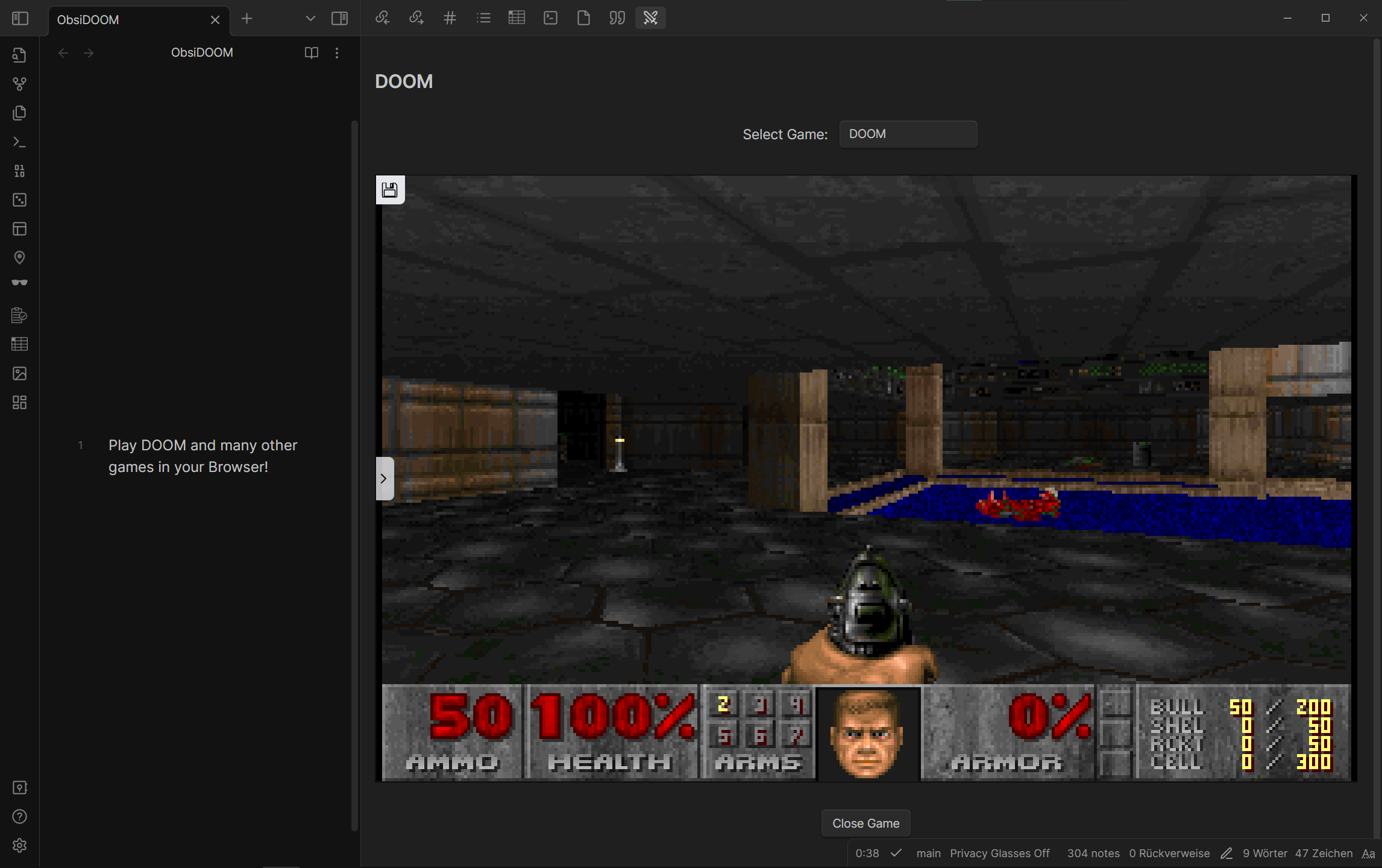Open '0 Rückverweise' backlinks status item
1382x868 pixels.
tap(1169, 854)
